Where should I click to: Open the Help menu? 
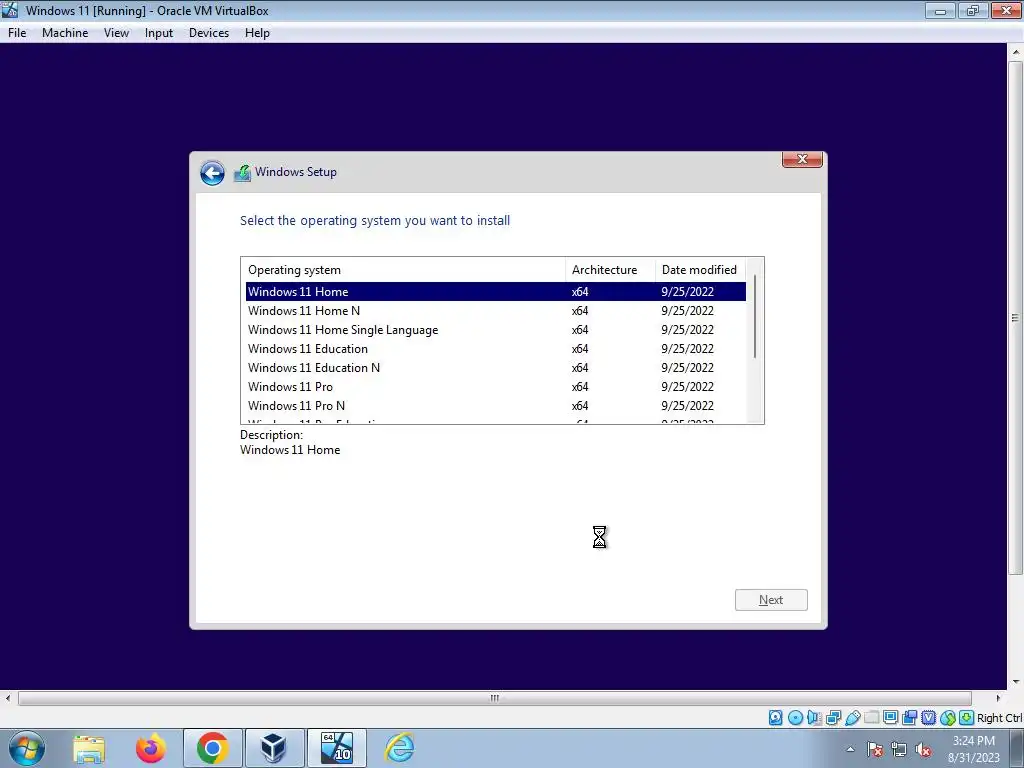click(257, 33)
